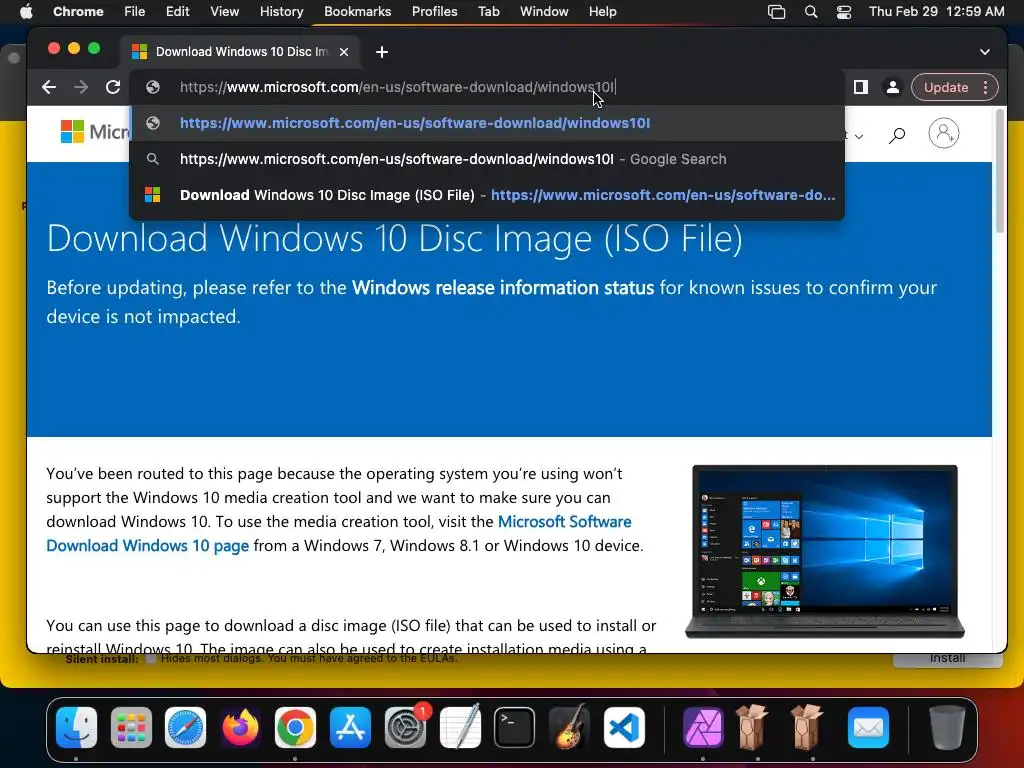Open the Trash in the Dock

947,727
